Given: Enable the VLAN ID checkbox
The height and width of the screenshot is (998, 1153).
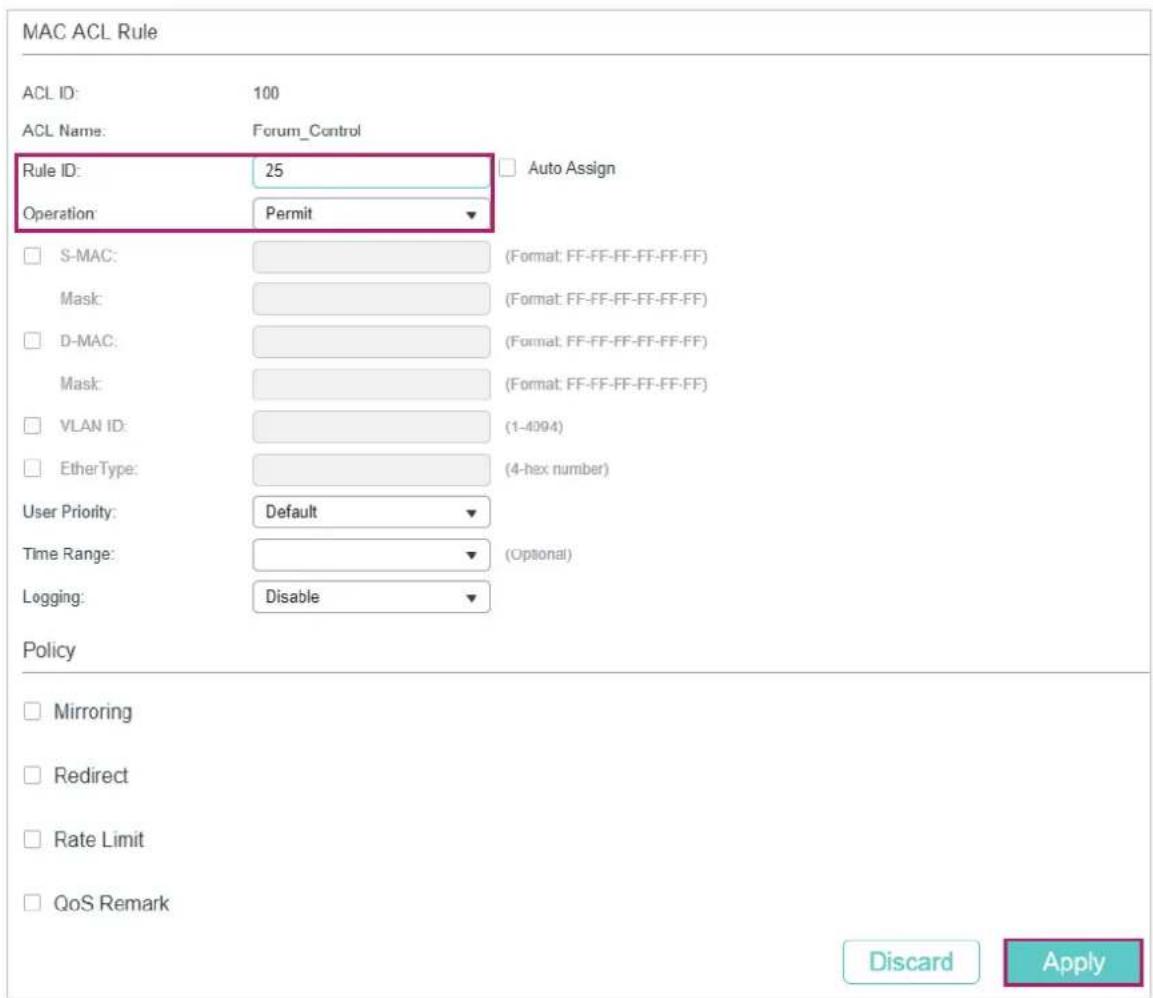Looking at the screenshot, I should pyautogui.click(x=32, y=426).
